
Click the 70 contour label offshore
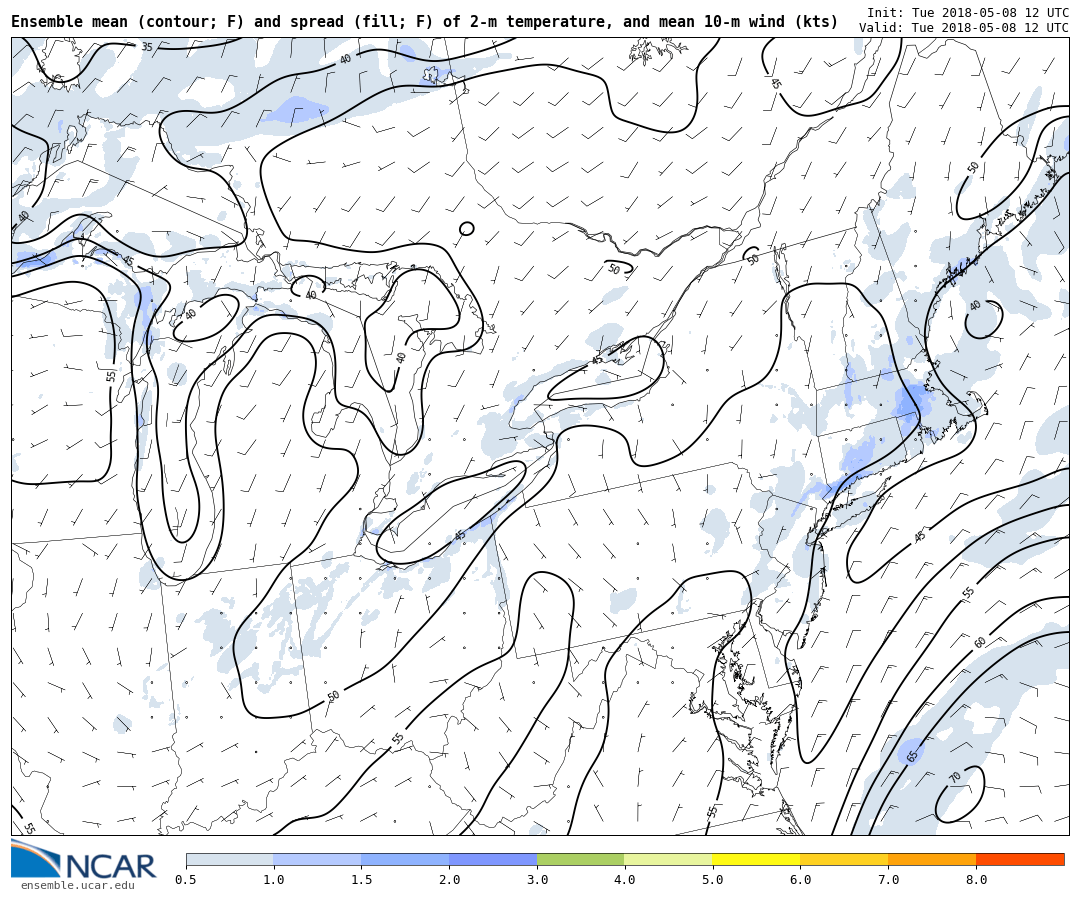954,777
